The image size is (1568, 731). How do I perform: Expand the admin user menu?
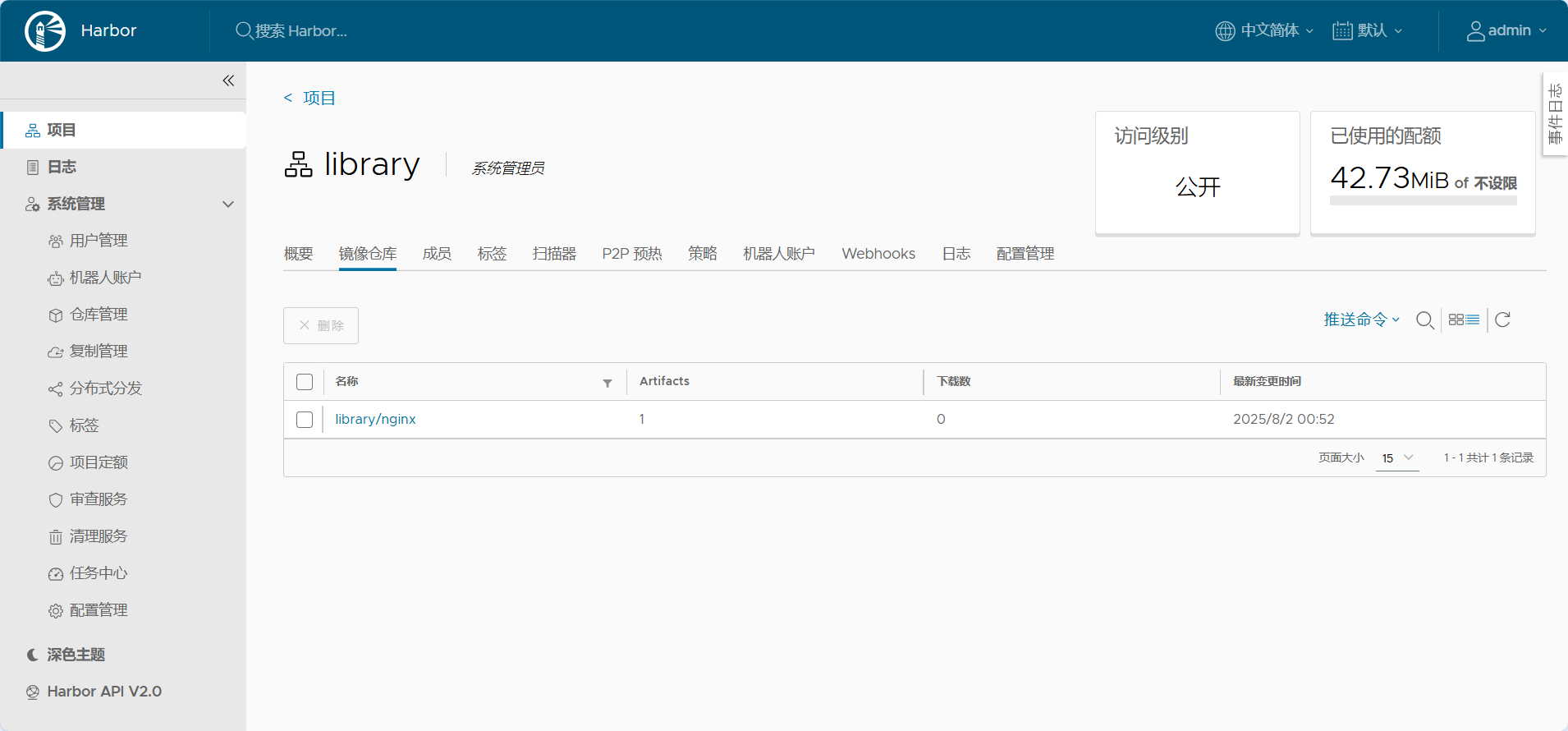point(1506,31)
